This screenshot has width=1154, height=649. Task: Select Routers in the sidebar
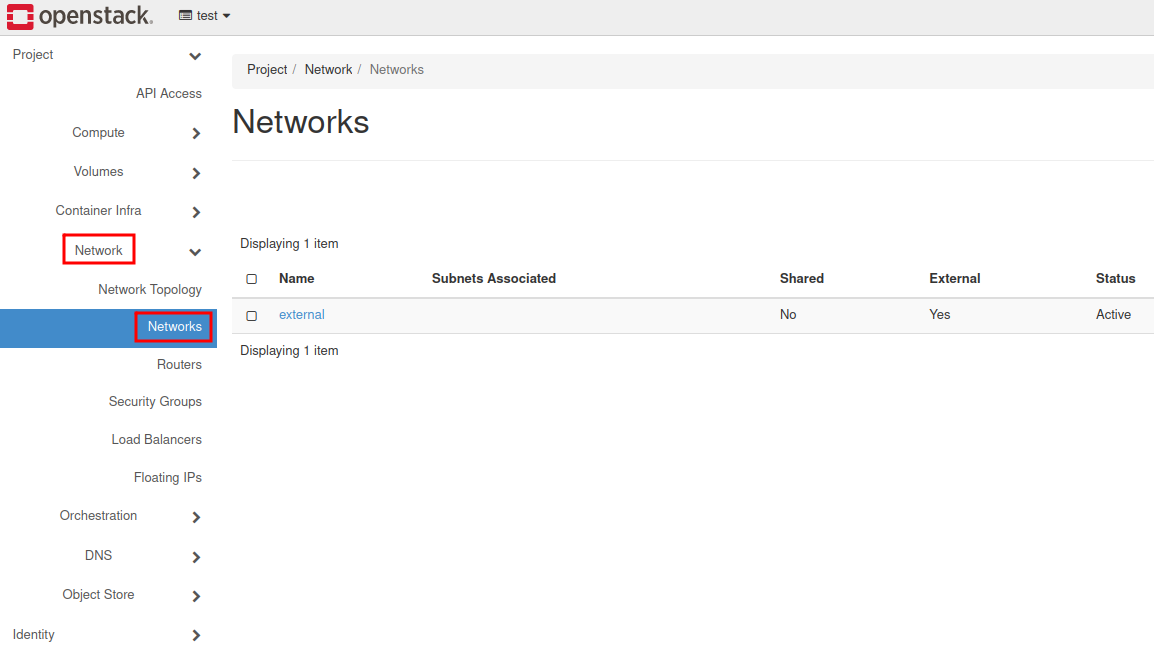tap(179, 365)
